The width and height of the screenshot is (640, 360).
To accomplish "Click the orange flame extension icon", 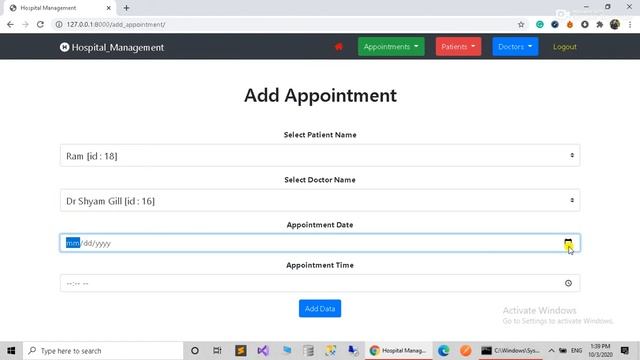I will [x=570, y=24].
